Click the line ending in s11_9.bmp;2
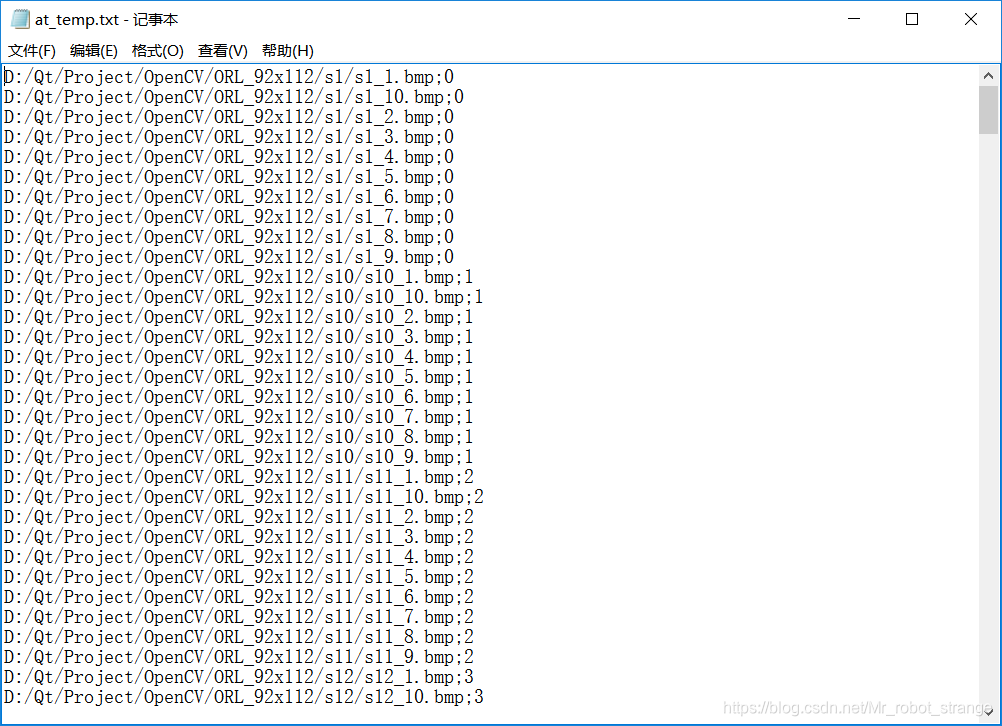This screenshot has height=726, width=1002. tap(238, 657)
